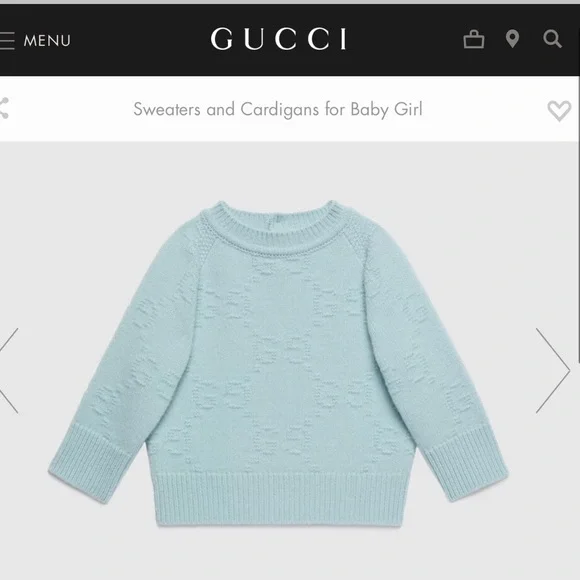This screenshot has height=580, width=580.
Task: Open Sweaters and Cardigans for Baby Girl
Action: (x=278, y=109)
